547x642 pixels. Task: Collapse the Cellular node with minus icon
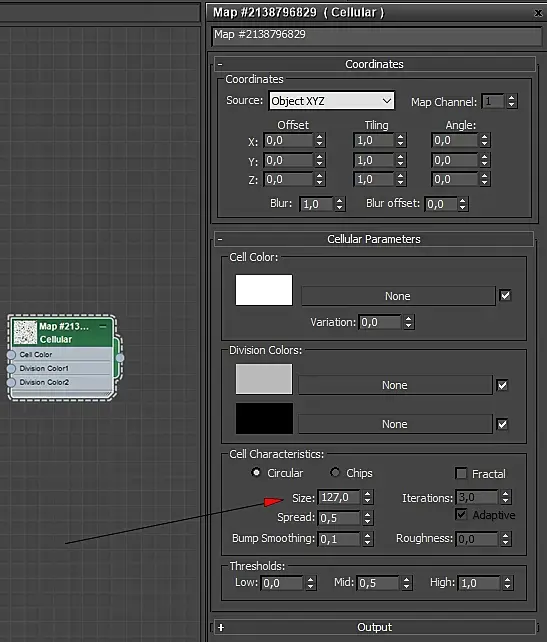[x=103, y=326]
